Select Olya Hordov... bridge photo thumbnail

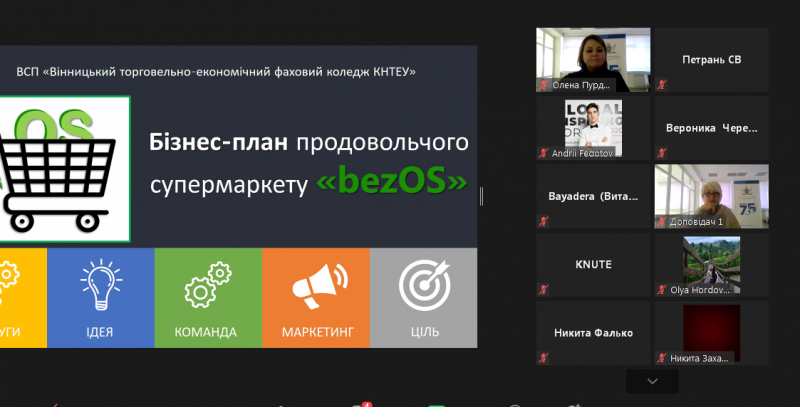click(x=711, y=265)
